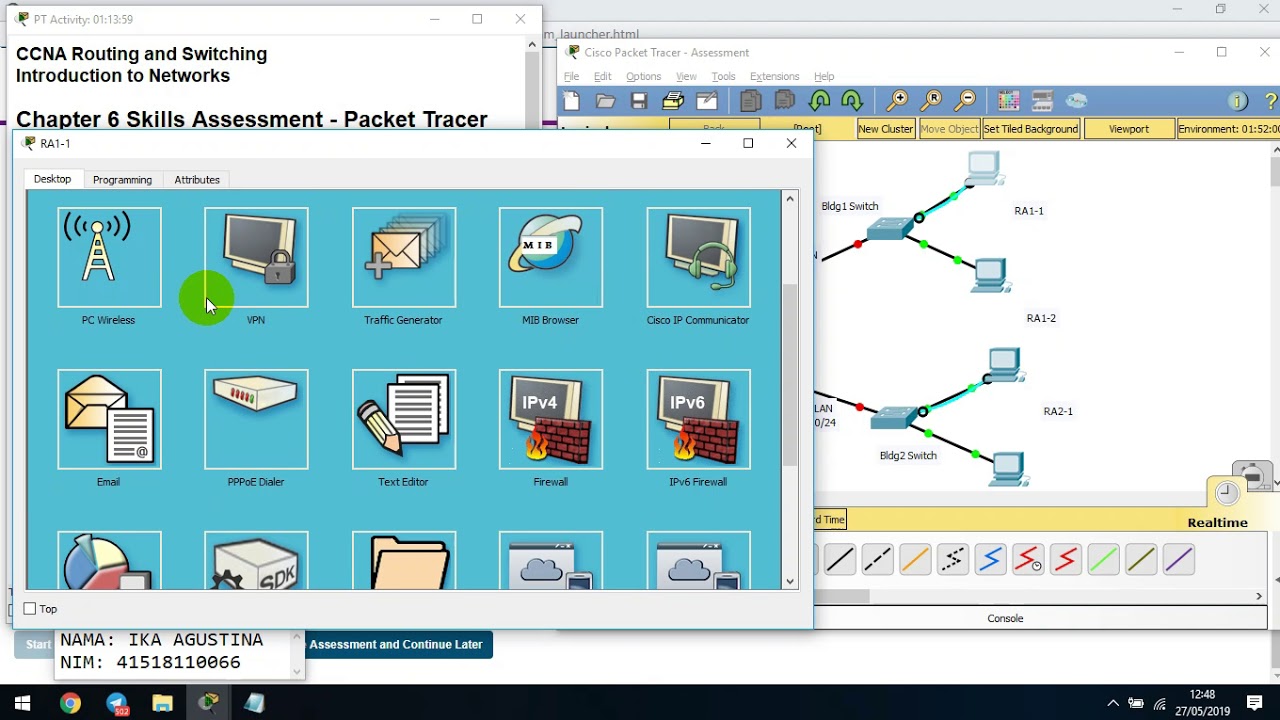Image resolution: width=1280 pixels, height=720 pixels.
Task: Click the Environment time button
Action: [x=1229, y=129]
